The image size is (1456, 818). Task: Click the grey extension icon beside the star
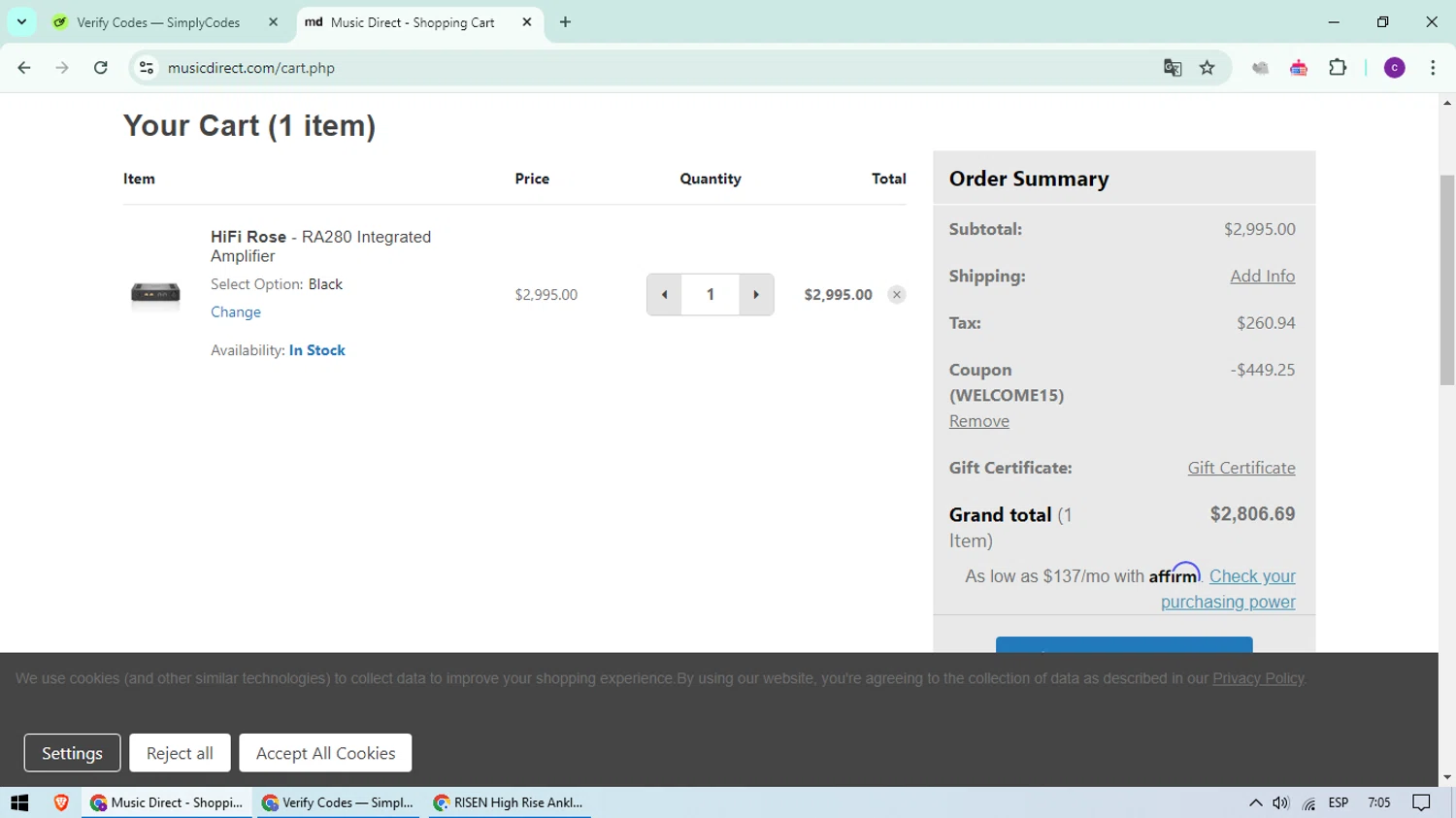(x=1260, y=68)
